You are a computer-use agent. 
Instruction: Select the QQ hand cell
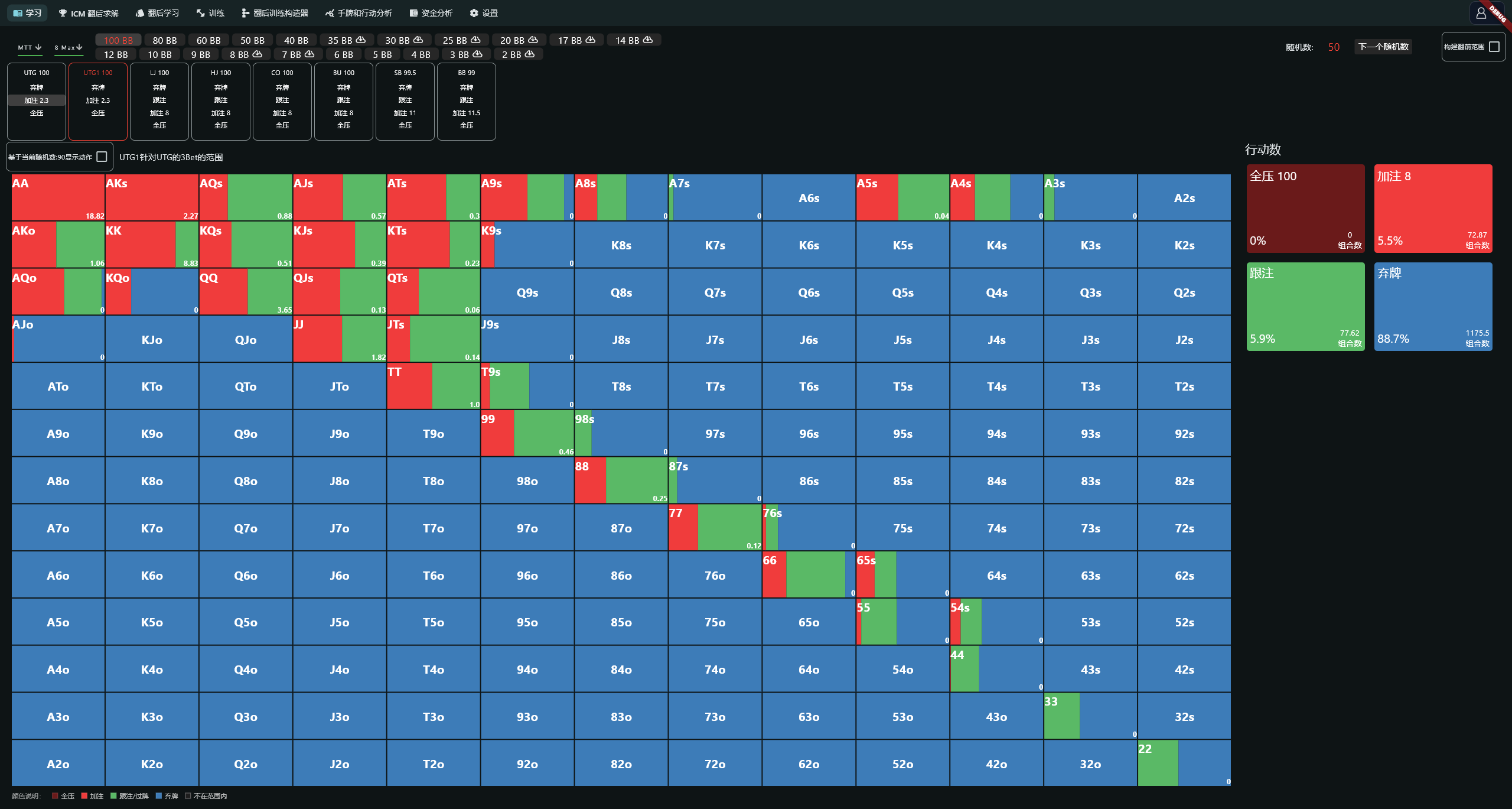pos(246,291)
